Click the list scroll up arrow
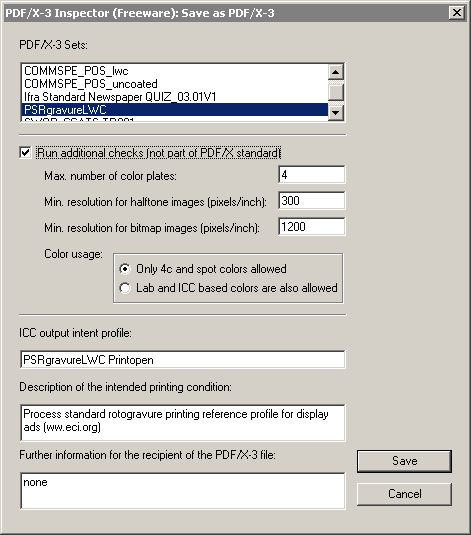471x535 pixels. [336, 72]
